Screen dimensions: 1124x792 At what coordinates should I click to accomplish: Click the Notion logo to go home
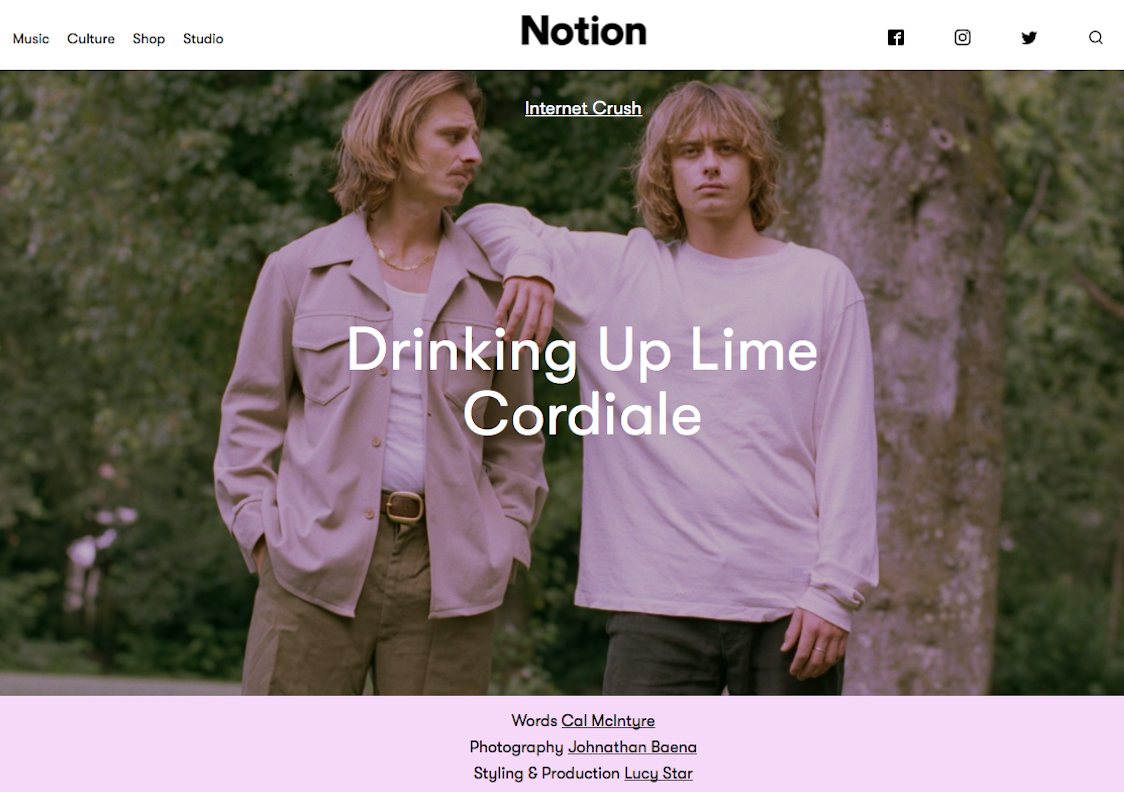pos(584,31)
